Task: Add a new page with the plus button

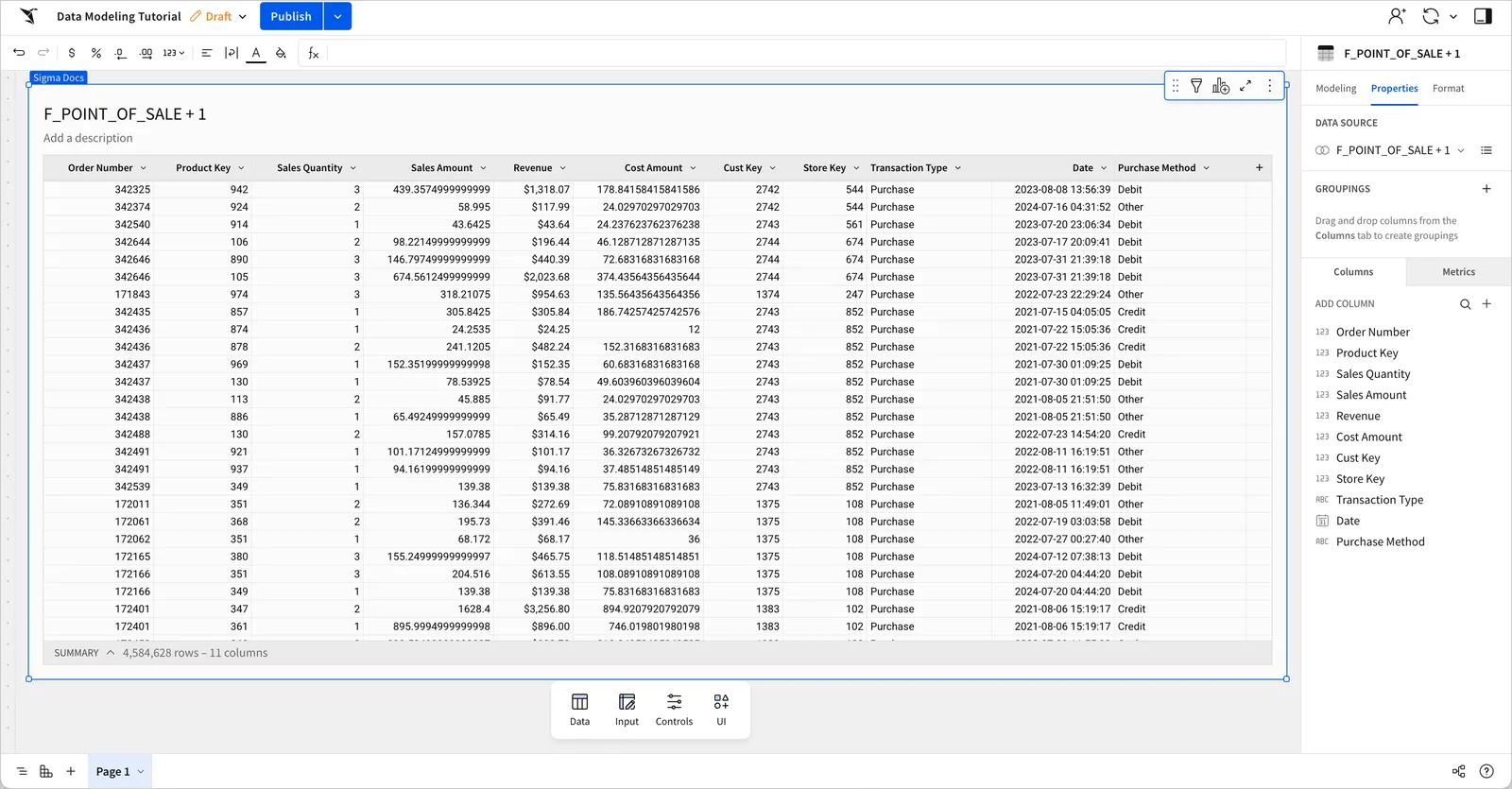Action: click(71, 771)
